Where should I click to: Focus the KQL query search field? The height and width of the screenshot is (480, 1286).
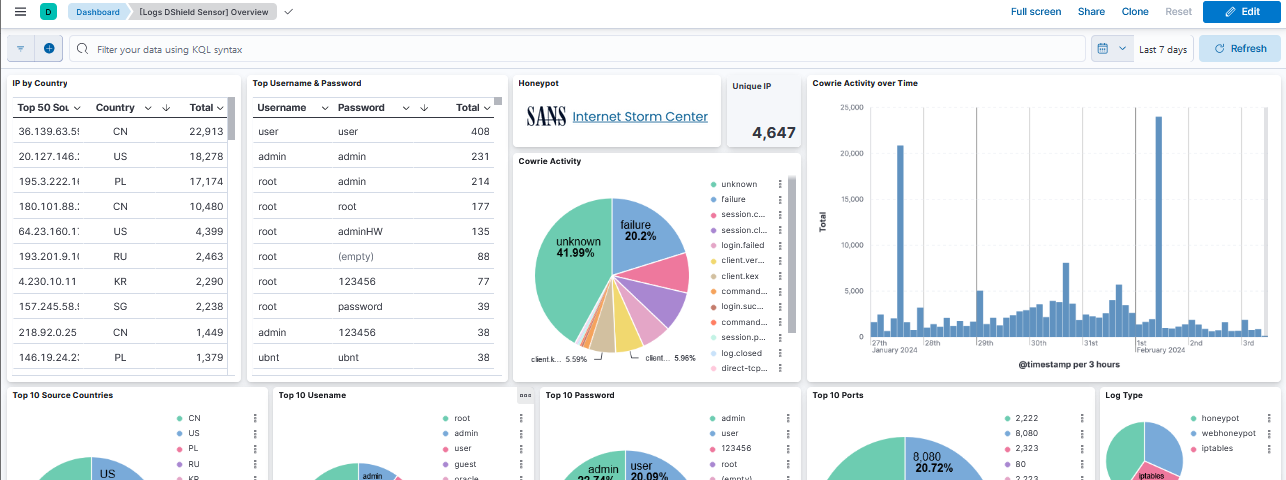click(x=577, y=49)
